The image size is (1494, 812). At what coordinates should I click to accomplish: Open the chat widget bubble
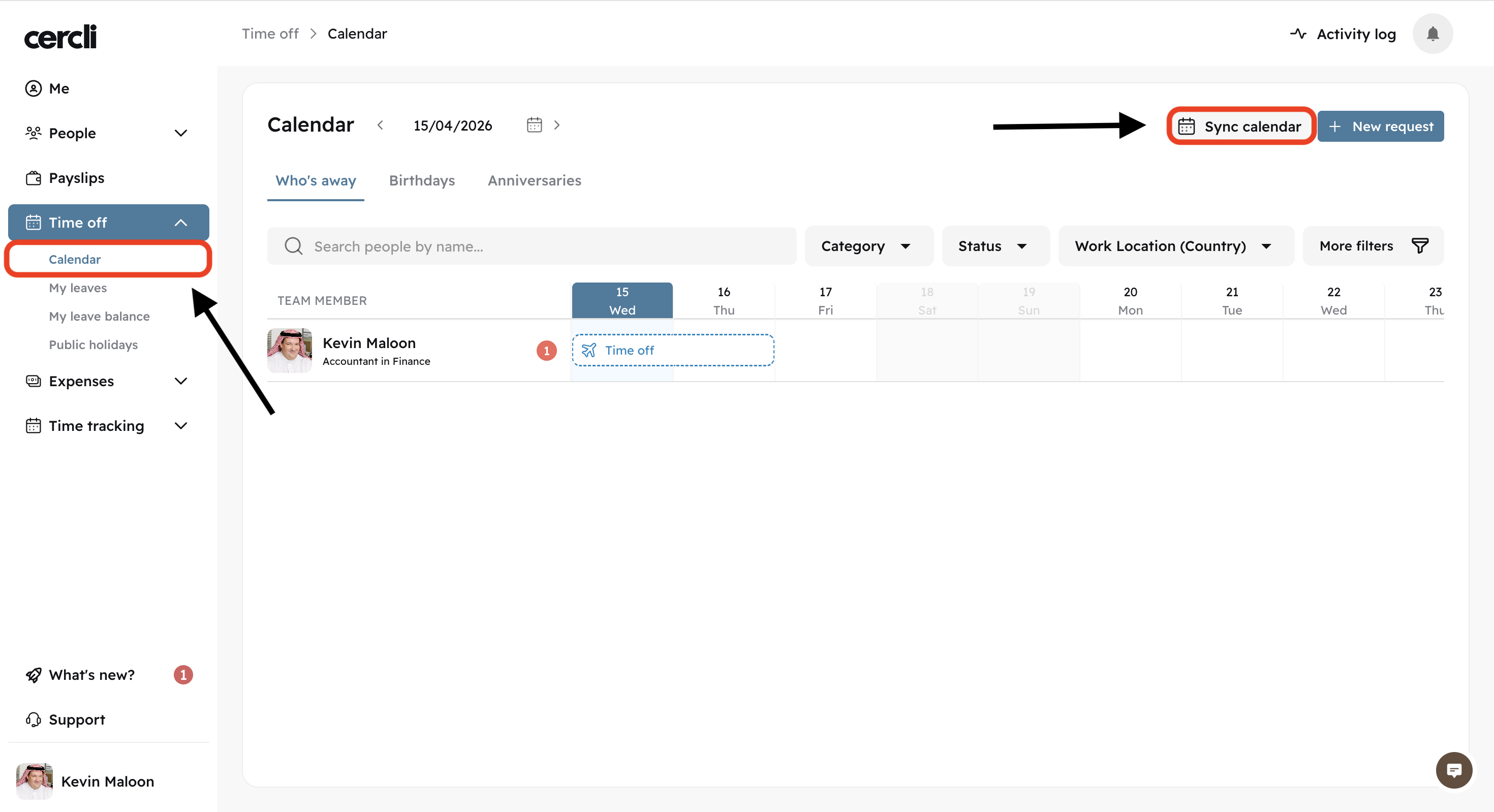[1453, 770]
